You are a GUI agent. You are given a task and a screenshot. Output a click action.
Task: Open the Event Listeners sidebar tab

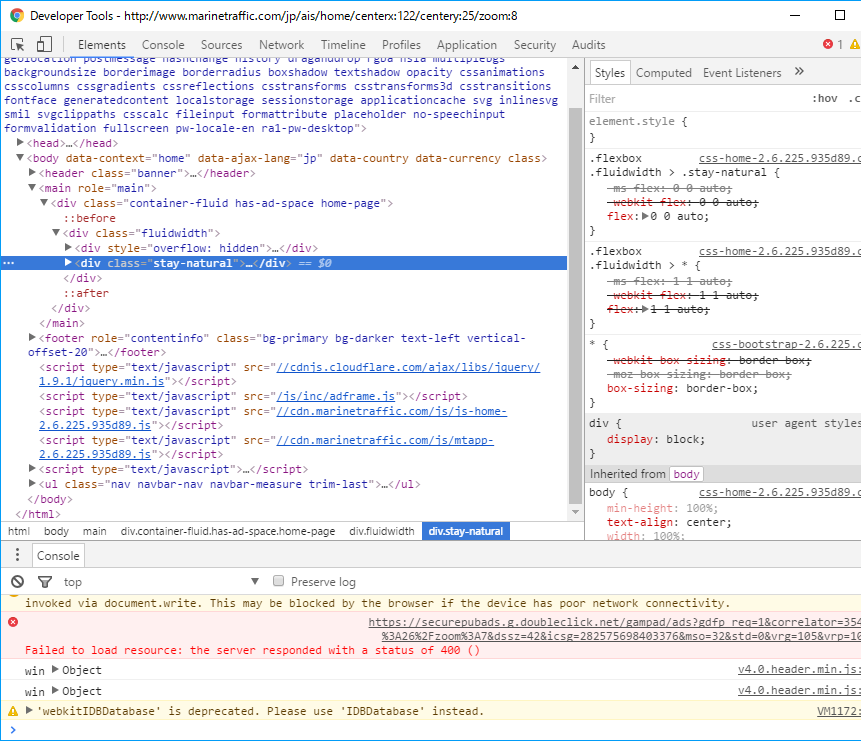coord(742,73)
